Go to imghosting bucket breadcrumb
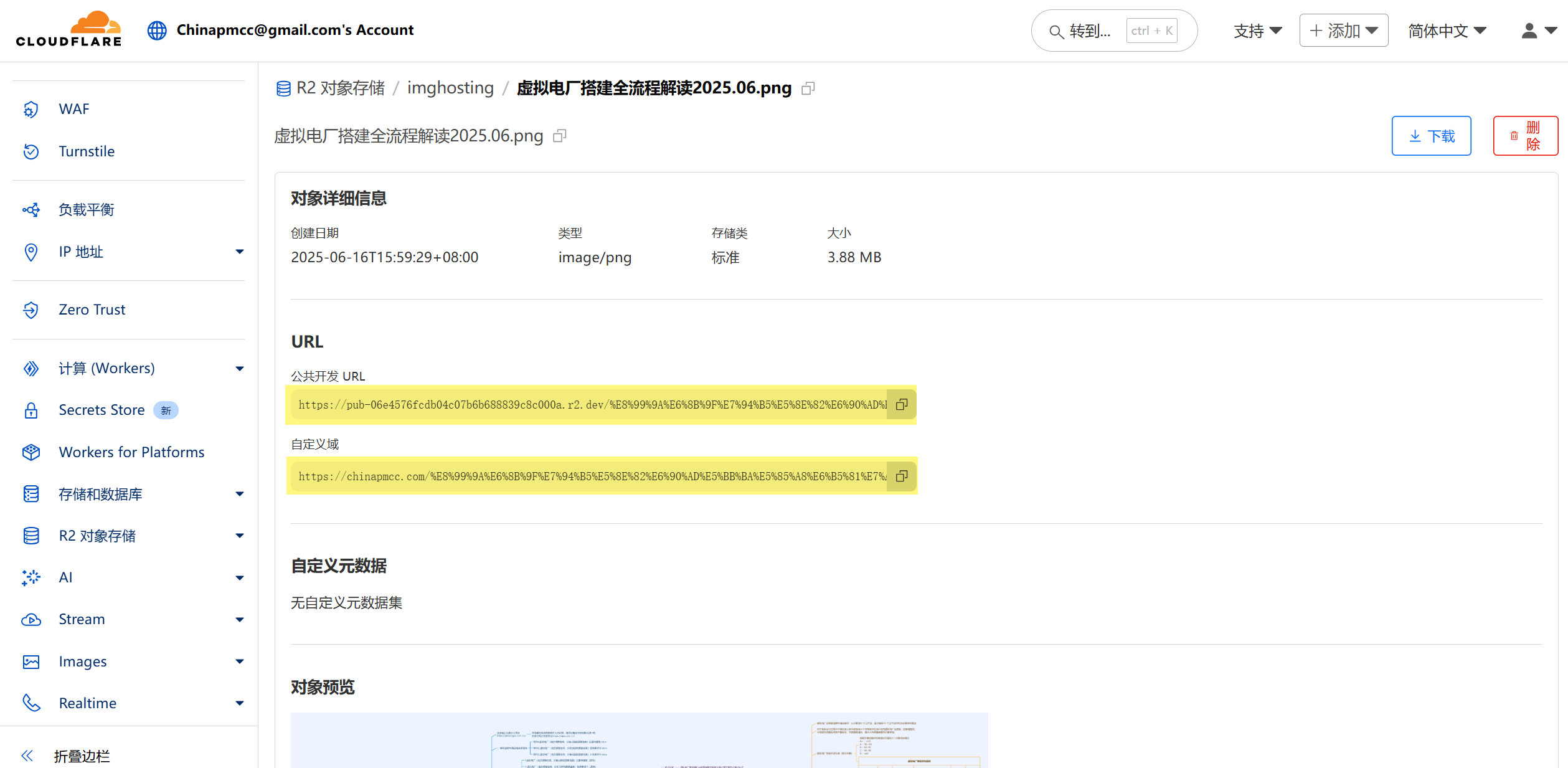Screen dimensions: 1568x768 450,88
